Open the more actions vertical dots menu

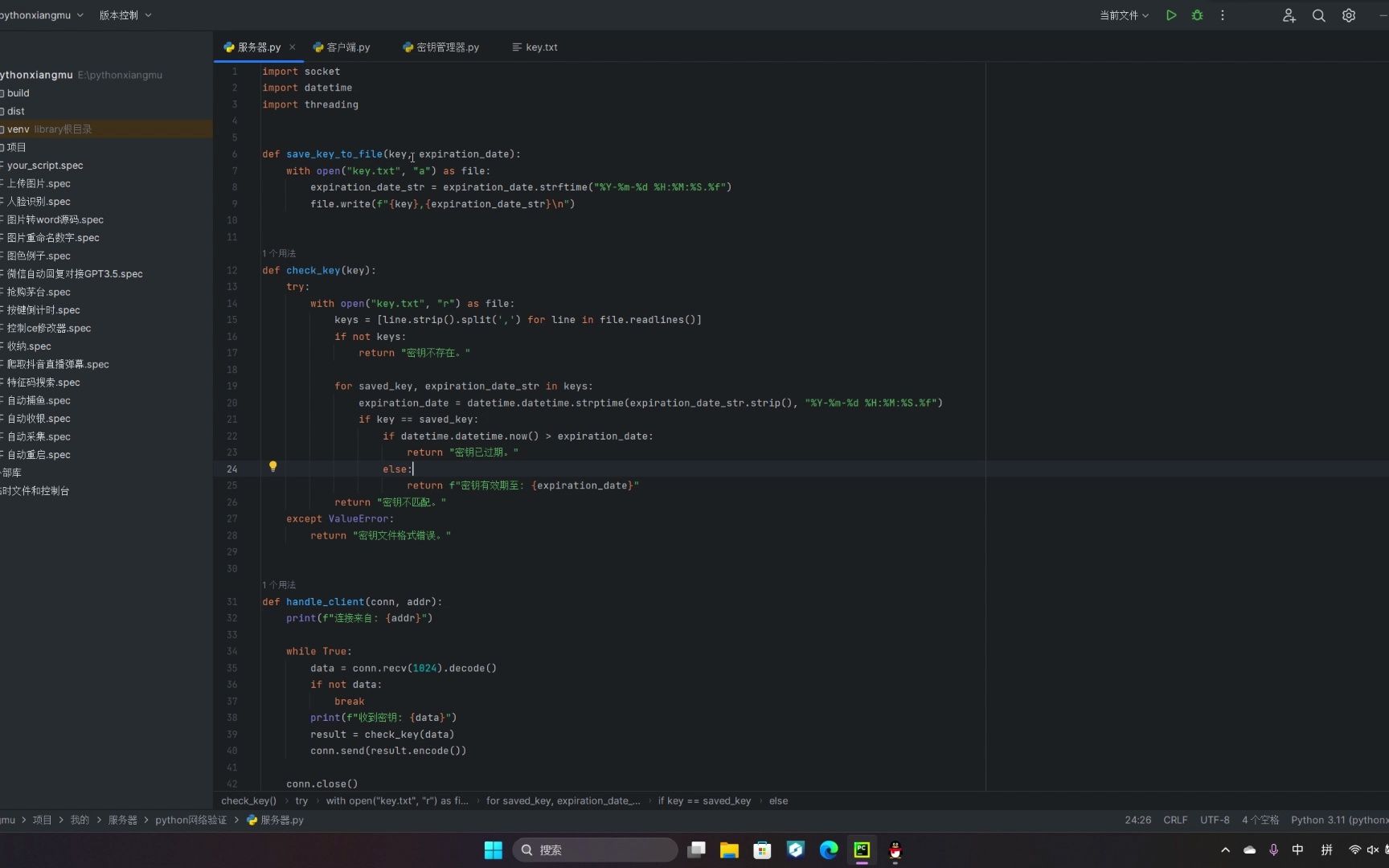tap(1223, 15)
